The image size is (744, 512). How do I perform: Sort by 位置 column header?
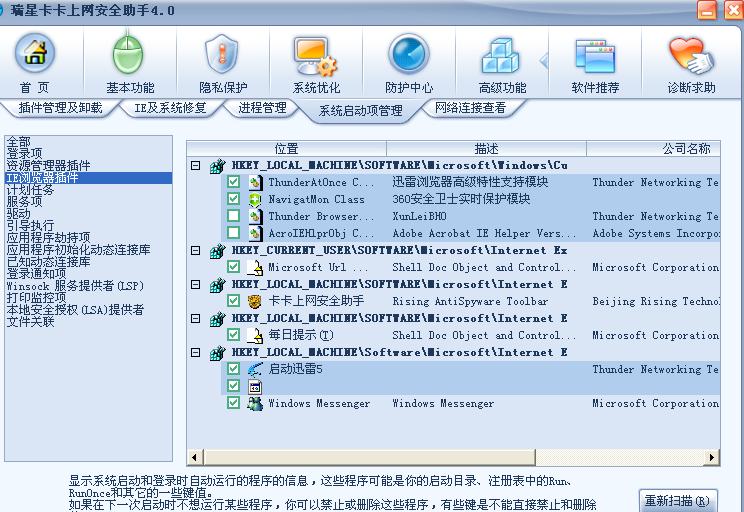(287, 149)
